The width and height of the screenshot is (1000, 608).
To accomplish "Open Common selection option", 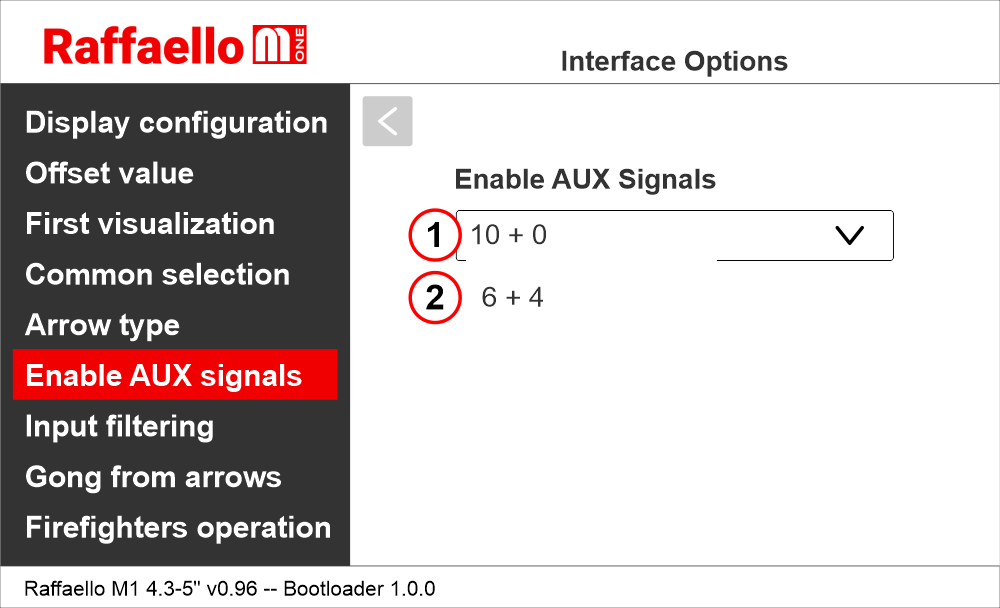I will [x=157, y=275].
